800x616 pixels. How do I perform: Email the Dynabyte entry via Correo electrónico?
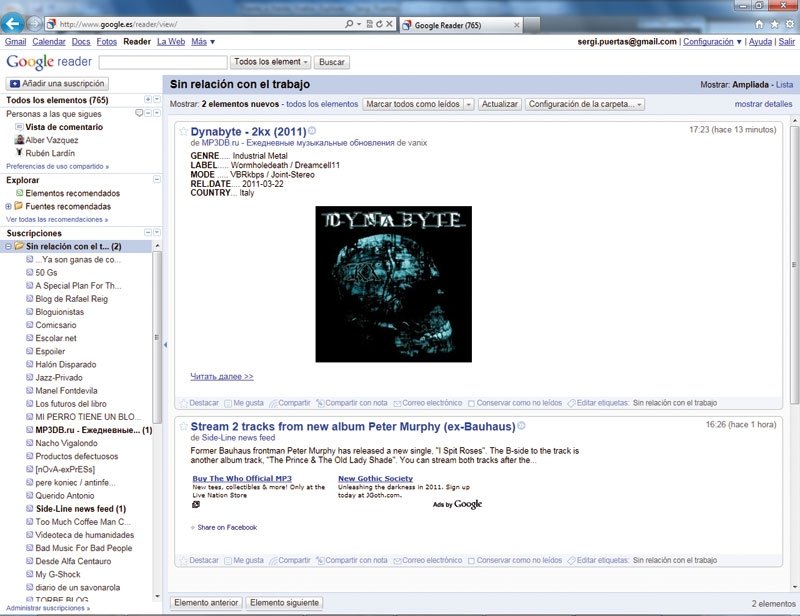(428, 403)
